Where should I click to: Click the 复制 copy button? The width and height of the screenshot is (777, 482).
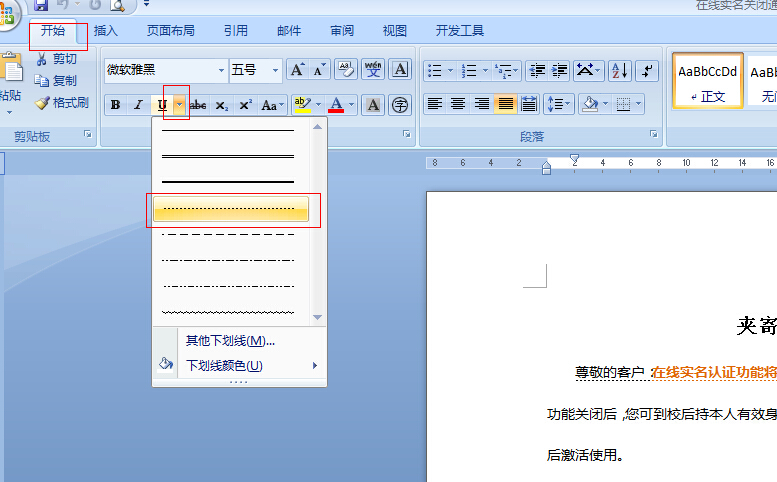[56, 81]
